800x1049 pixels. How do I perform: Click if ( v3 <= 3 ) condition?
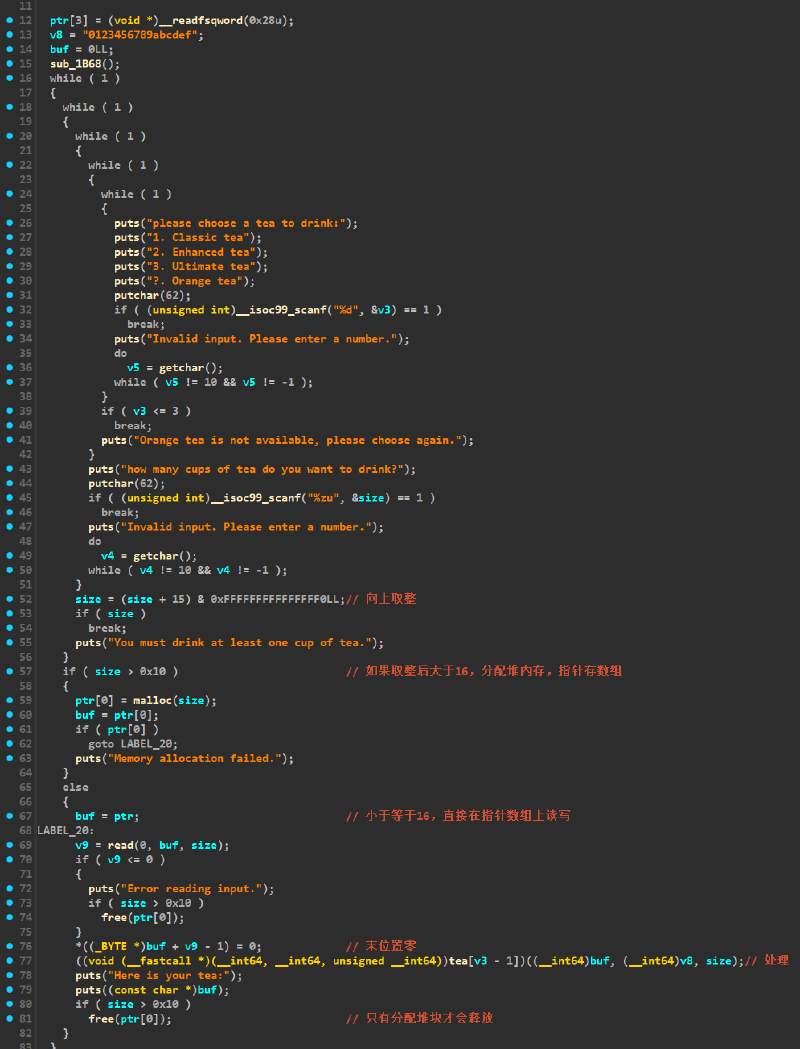point(146,411)
